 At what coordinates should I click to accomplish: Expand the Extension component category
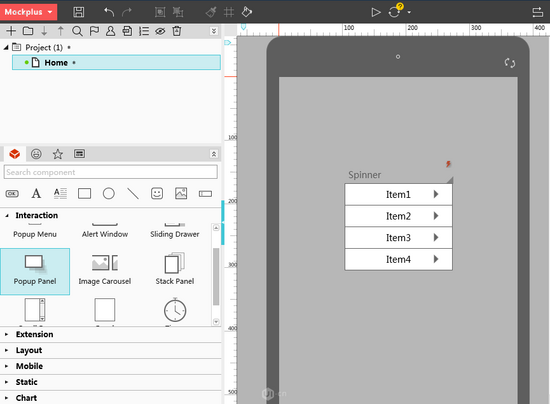tap(34, 334)
